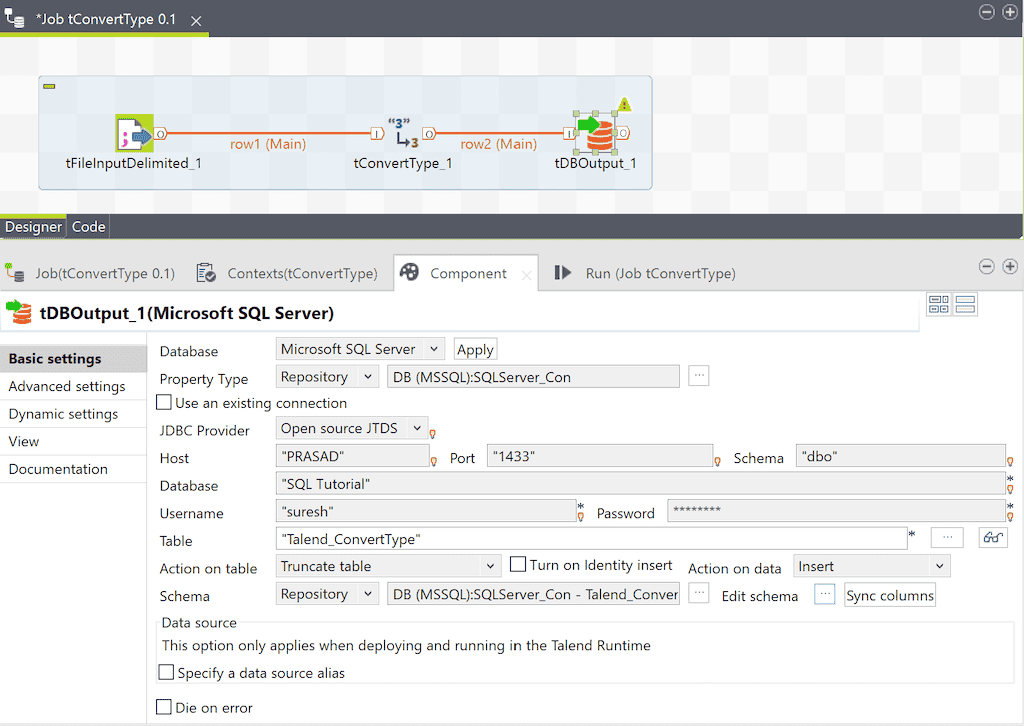Click the note icon in the designer canvas
Viewport: 1024px width, 726px height.
[x=49, y=86]
